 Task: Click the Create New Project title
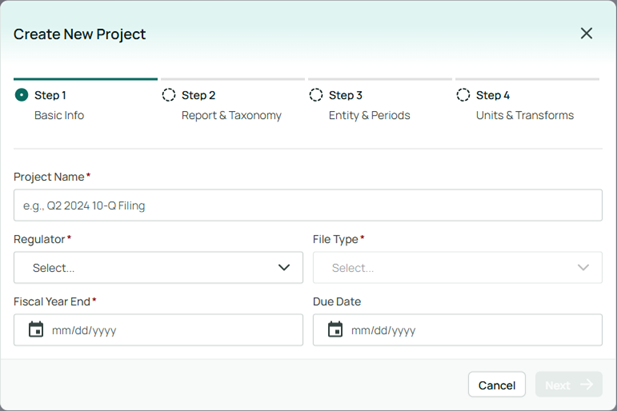pyautogui.click(x=79, y=34)
